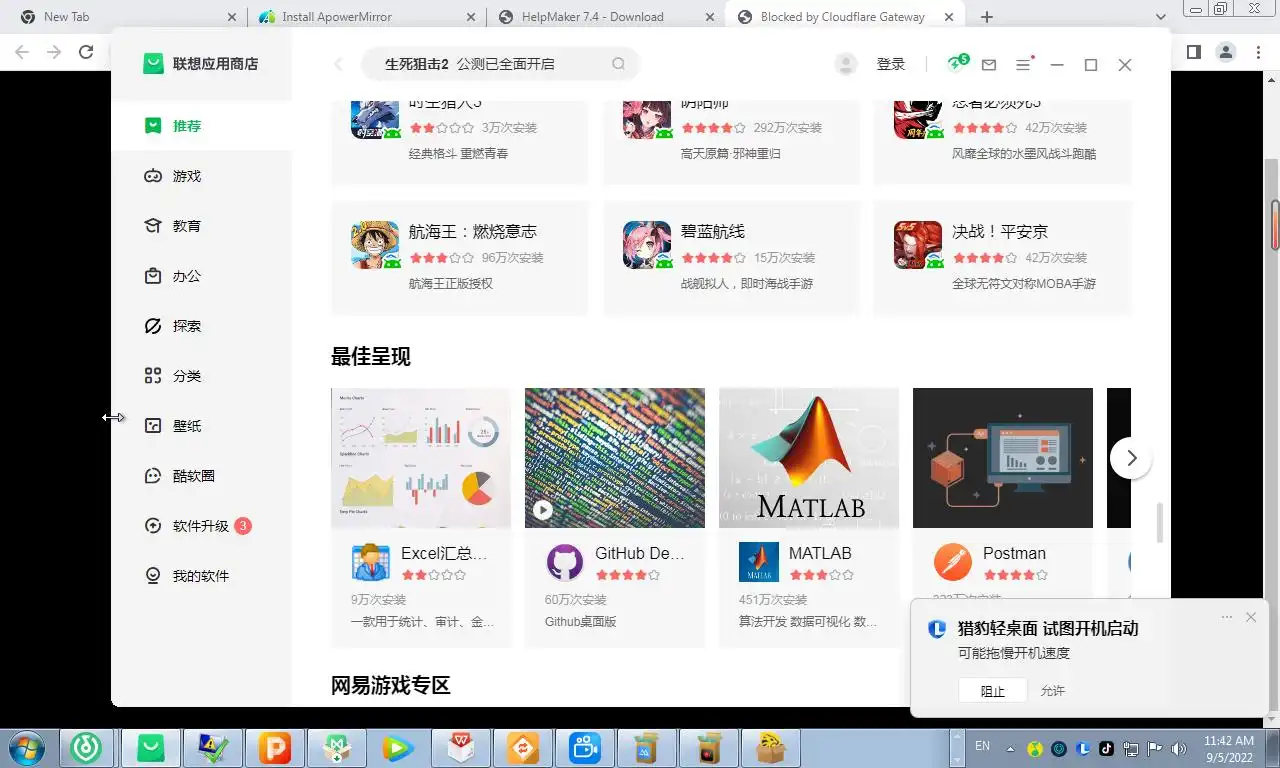Open the 探索 explore sidebar section
The width and height of the screenshot is (1280, 768).
coord(187,326)
